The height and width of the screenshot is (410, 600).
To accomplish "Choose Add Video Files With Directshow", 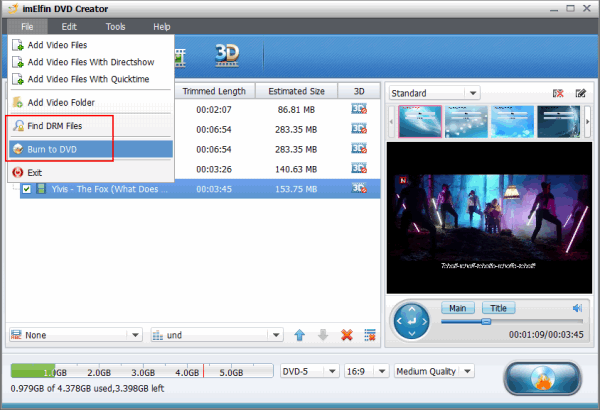I will coord(91,62).
